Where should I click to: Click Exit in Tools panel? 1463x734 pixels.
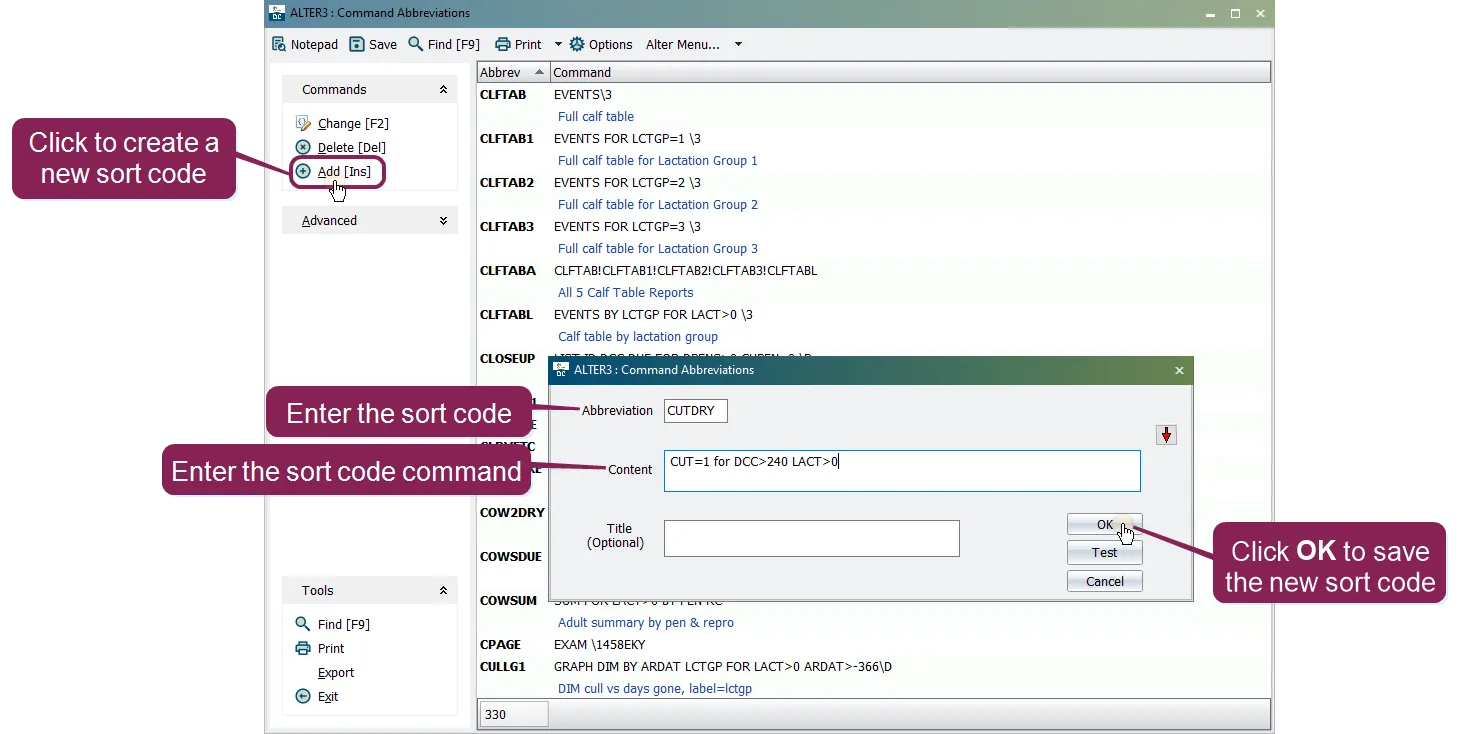317,696
